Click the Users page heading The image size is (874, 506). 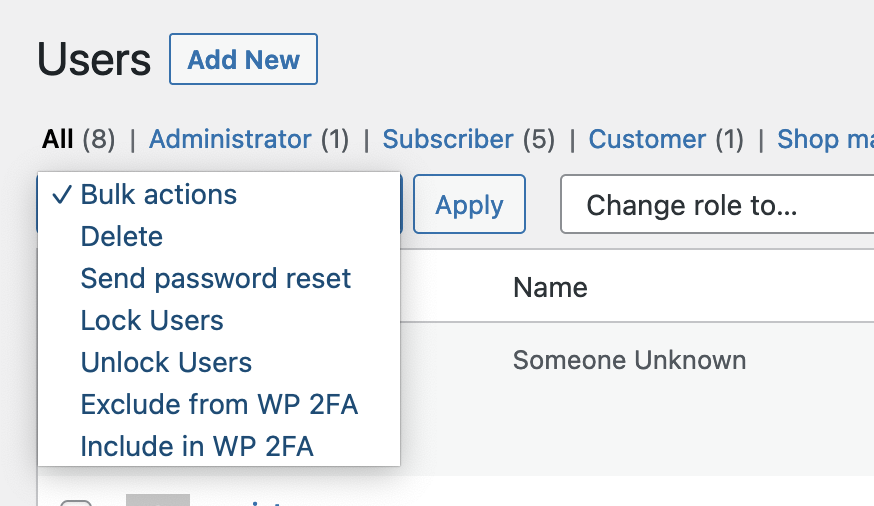94,61
